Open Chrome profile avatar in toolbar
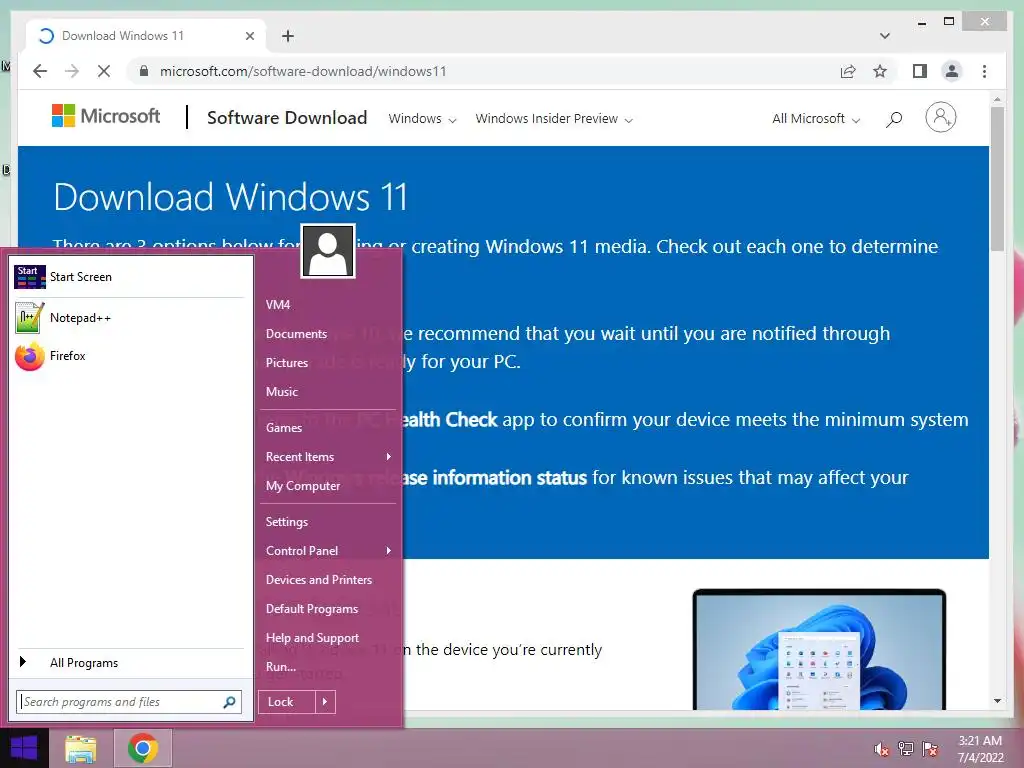 [x=952, y=71]
